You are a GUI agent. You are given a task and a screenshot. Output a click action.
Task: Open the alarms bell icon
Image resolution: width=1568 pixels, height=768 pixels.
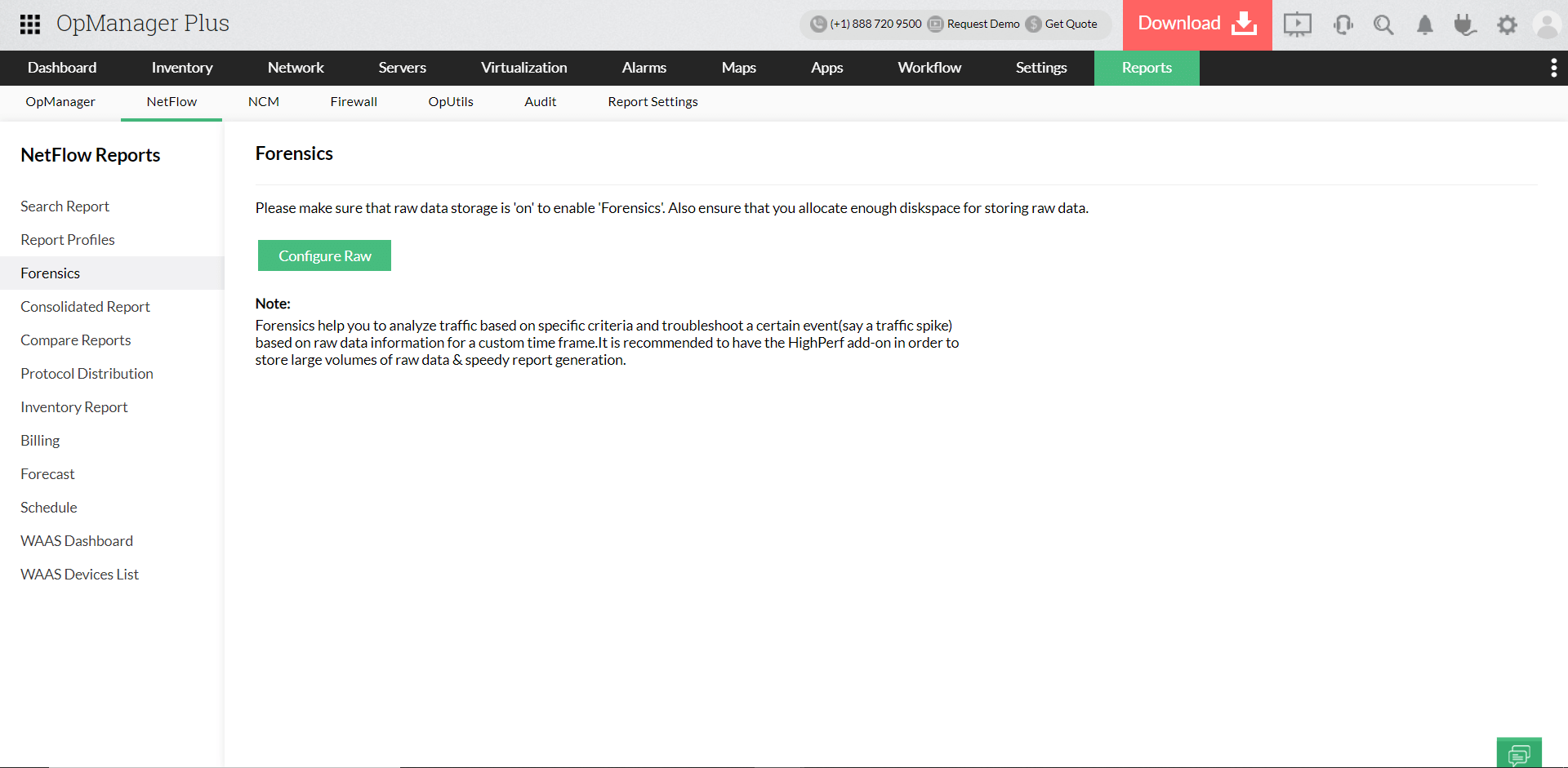pyautogui.click(x=1425, y=25)
